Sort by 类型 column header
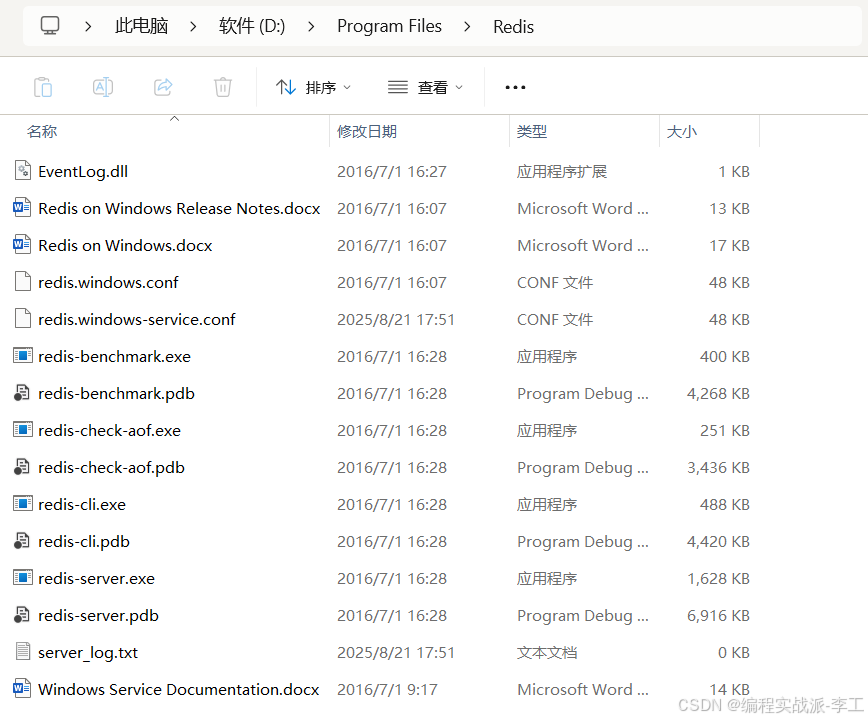The width and height of the screenshot is (868, 720). pos(531,132)
